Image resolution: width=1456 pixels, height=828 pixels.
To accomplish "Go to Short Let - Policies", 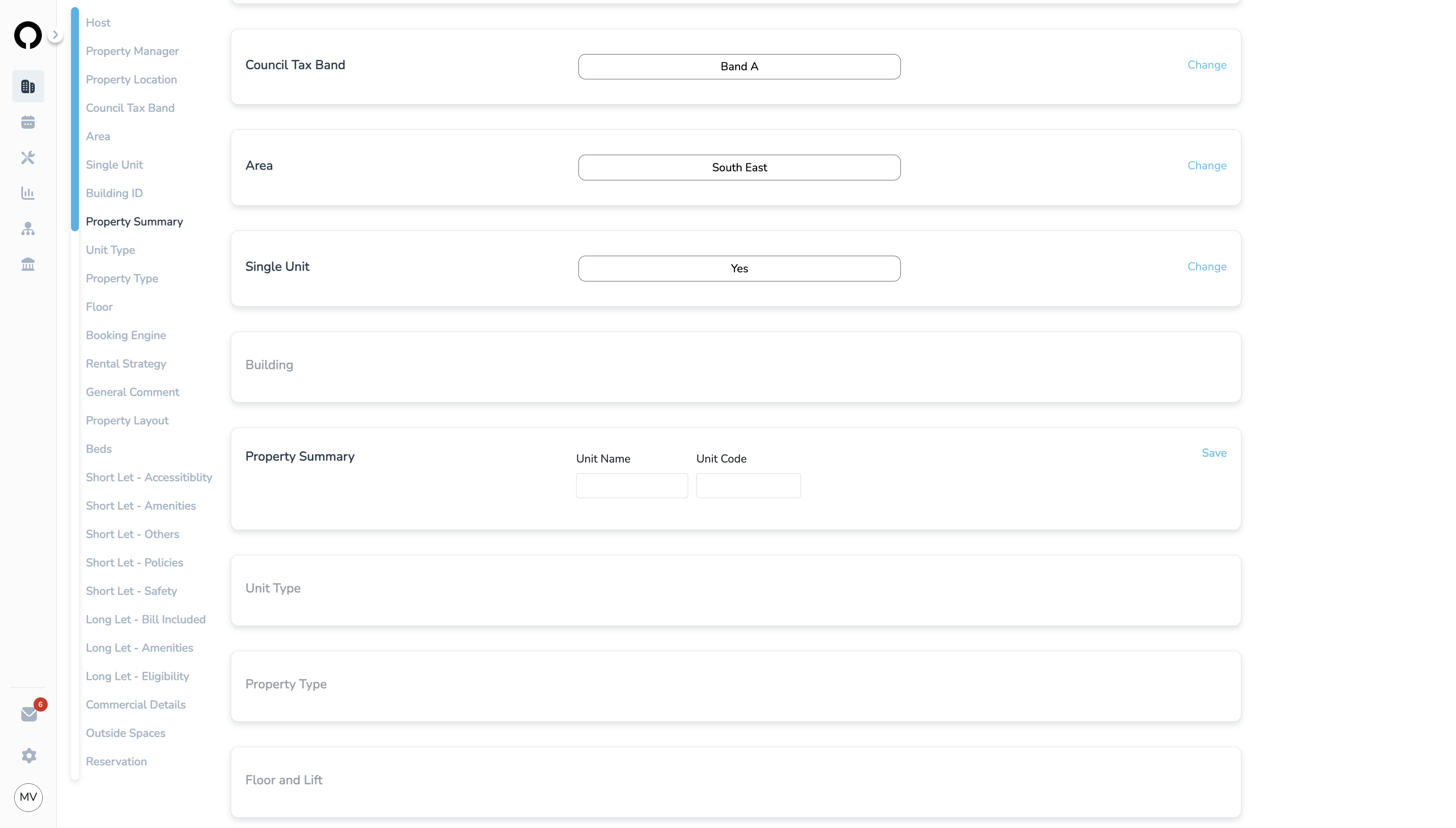I will point(134,563).
